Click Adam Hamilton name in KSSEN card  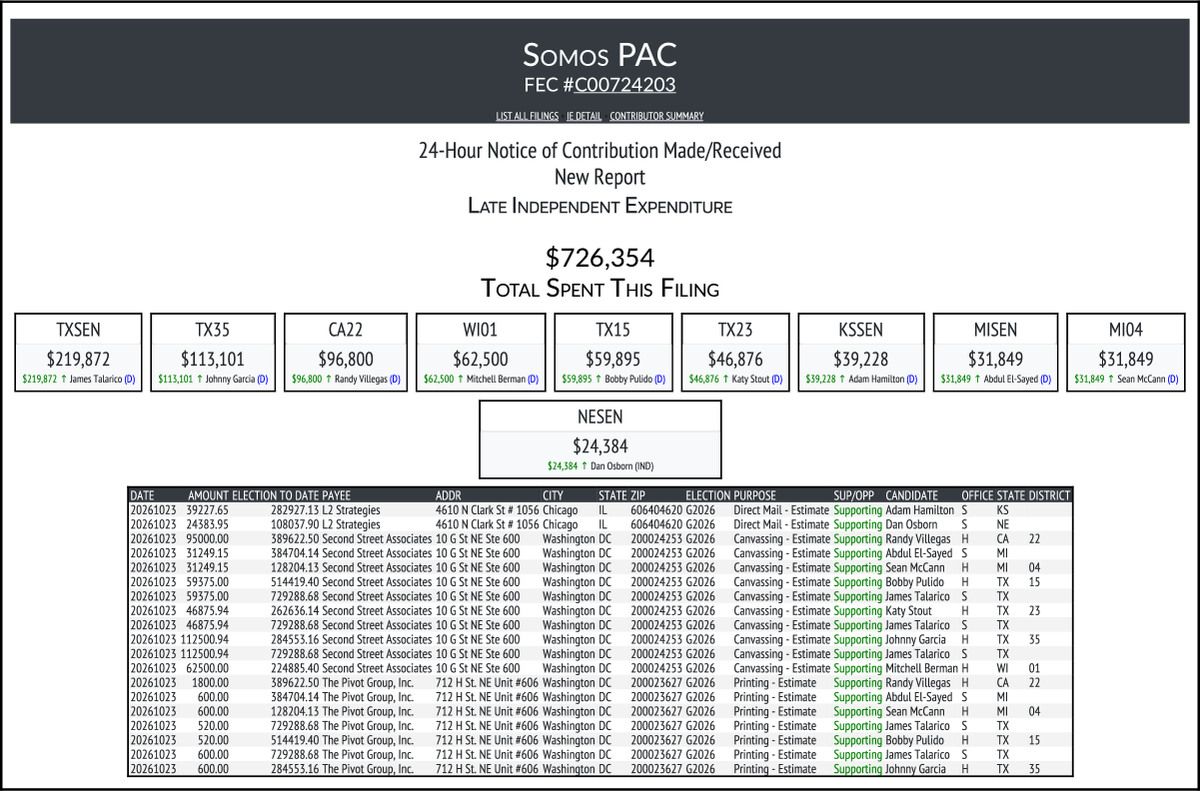(x=876, y=380)
